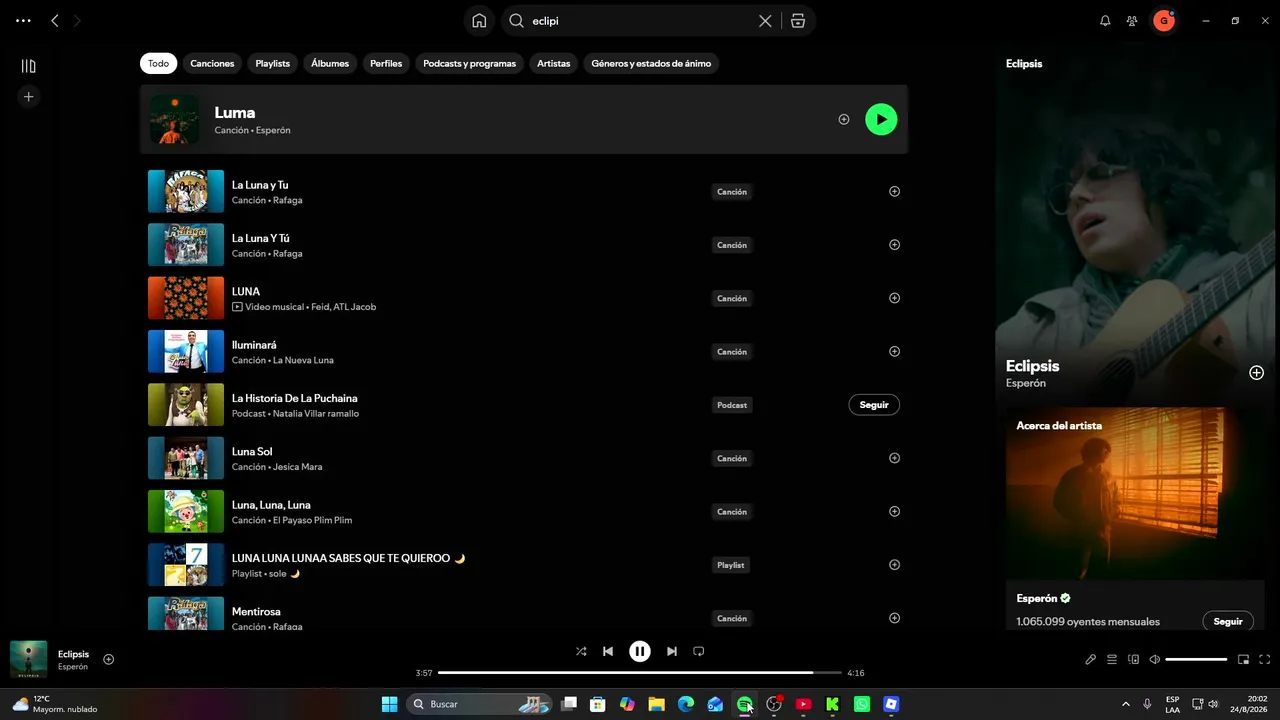Open the profile menu with the G avatar
Image resolution: width=1280 pixels, height=720 pixels.
click(1164, 20)
